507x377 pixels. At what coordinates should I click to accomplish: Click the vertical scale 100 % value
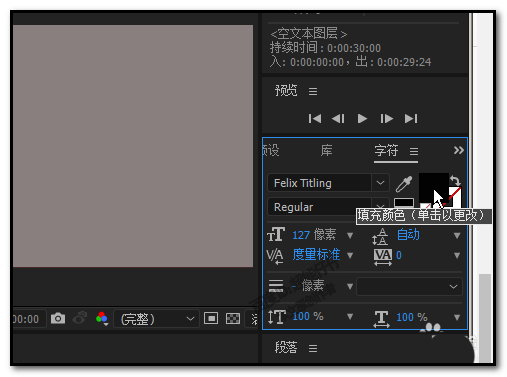point(308,316)
